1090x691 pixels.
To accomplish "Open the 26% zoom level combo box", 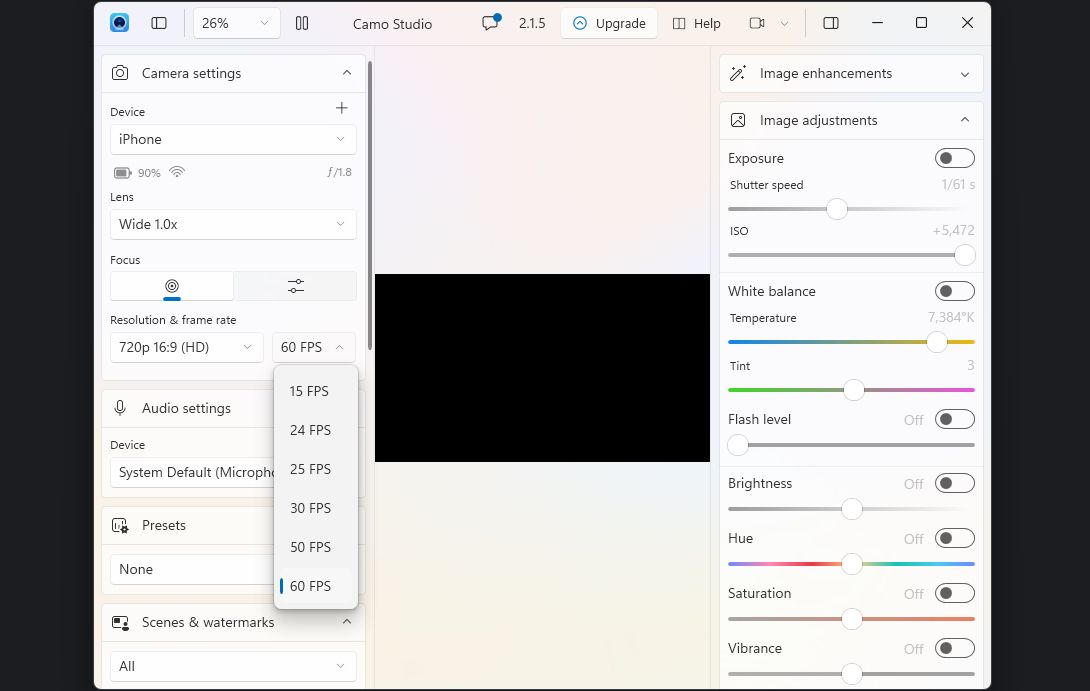I will coord(236,23).
